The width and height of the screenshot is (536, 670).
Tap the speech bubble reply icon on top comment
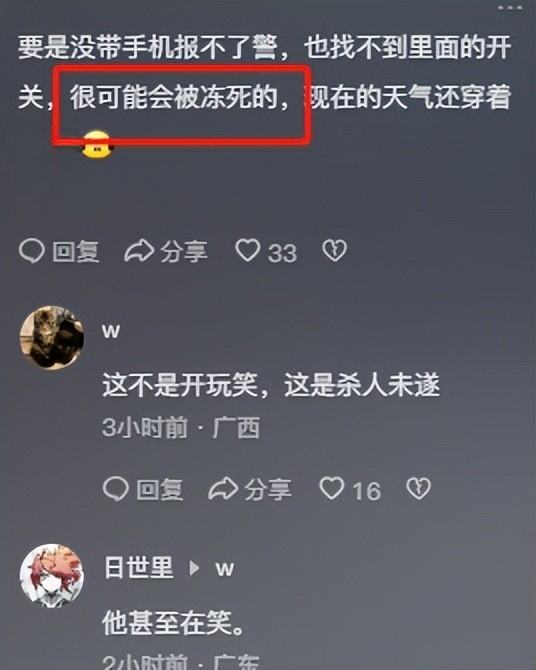[32, 251]
